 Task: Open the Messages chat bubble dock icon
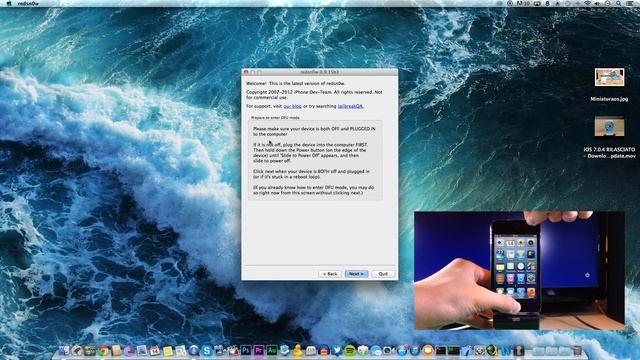pos(376,351)
